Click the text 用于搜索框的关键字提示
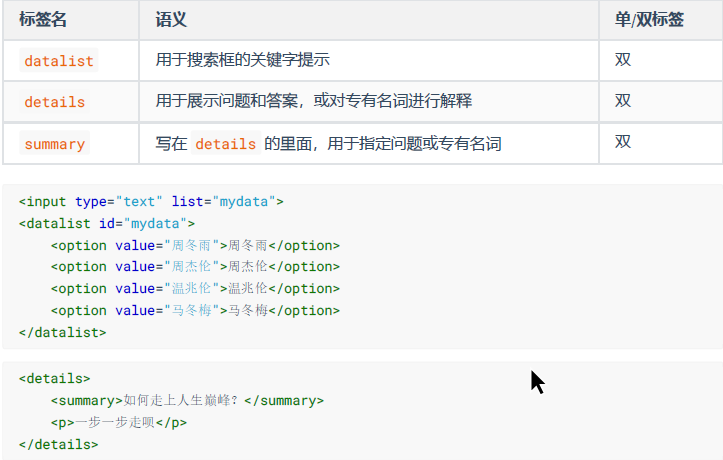Screen dimensions: 723x460 (x=243, y=59)
